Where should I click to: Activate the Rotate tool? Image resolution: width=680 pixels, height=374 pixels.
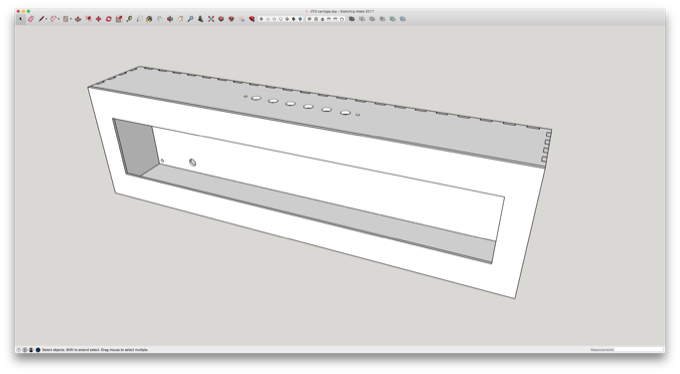[109, 19]
